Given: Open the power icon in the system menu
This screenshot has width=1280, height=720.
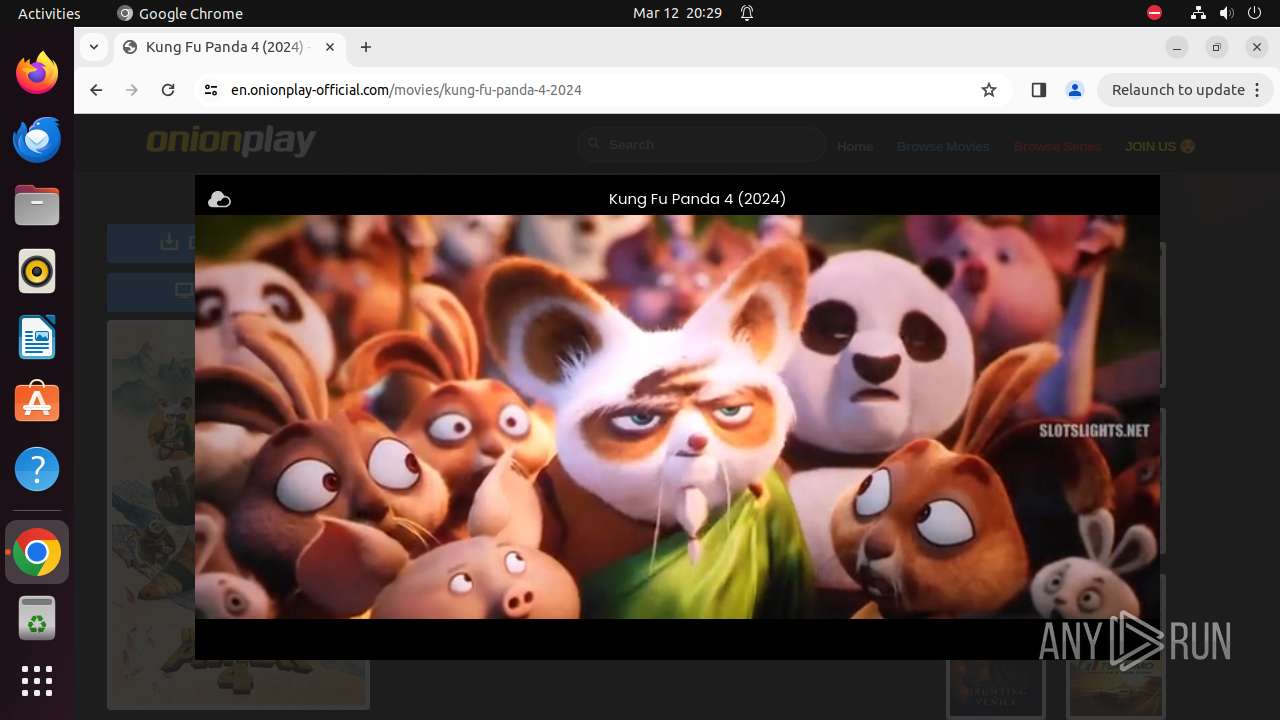Looking at the screenshot, I should [1255, 13].
